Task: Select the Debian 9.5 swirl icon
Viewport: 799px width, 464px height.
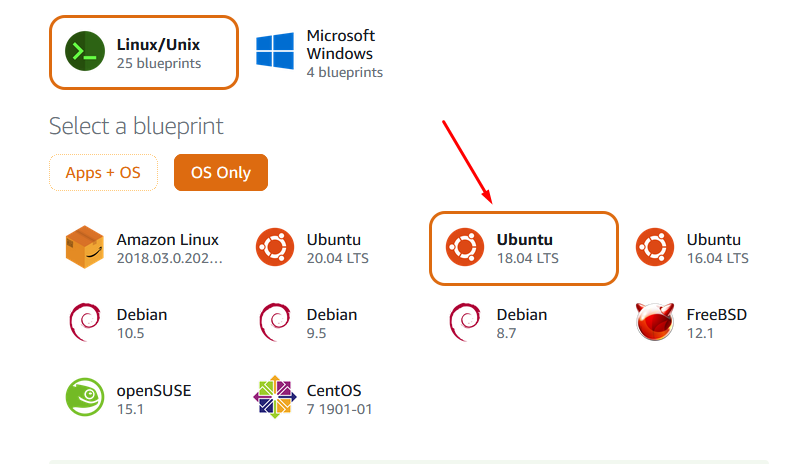Action: coord(275,322)
